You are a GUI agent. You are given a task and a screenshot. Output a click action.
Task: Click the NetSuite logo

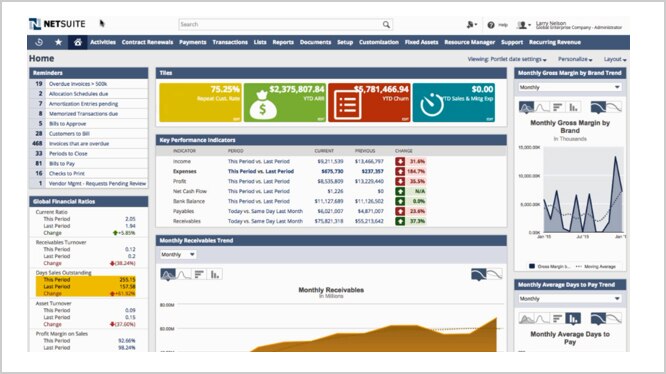(57, 24)
